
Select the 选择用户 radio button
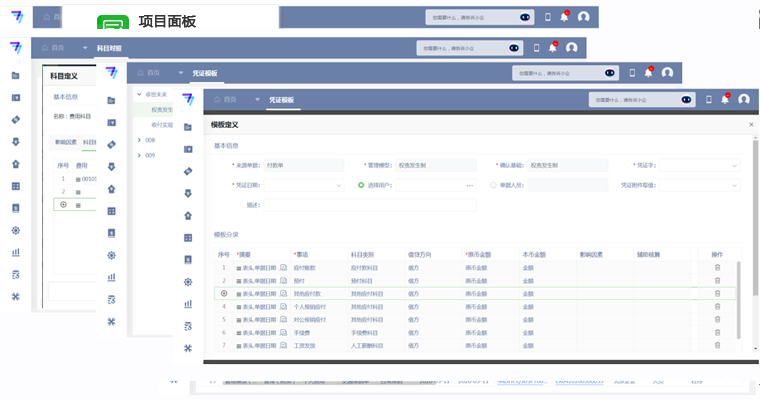click(361, 185)
